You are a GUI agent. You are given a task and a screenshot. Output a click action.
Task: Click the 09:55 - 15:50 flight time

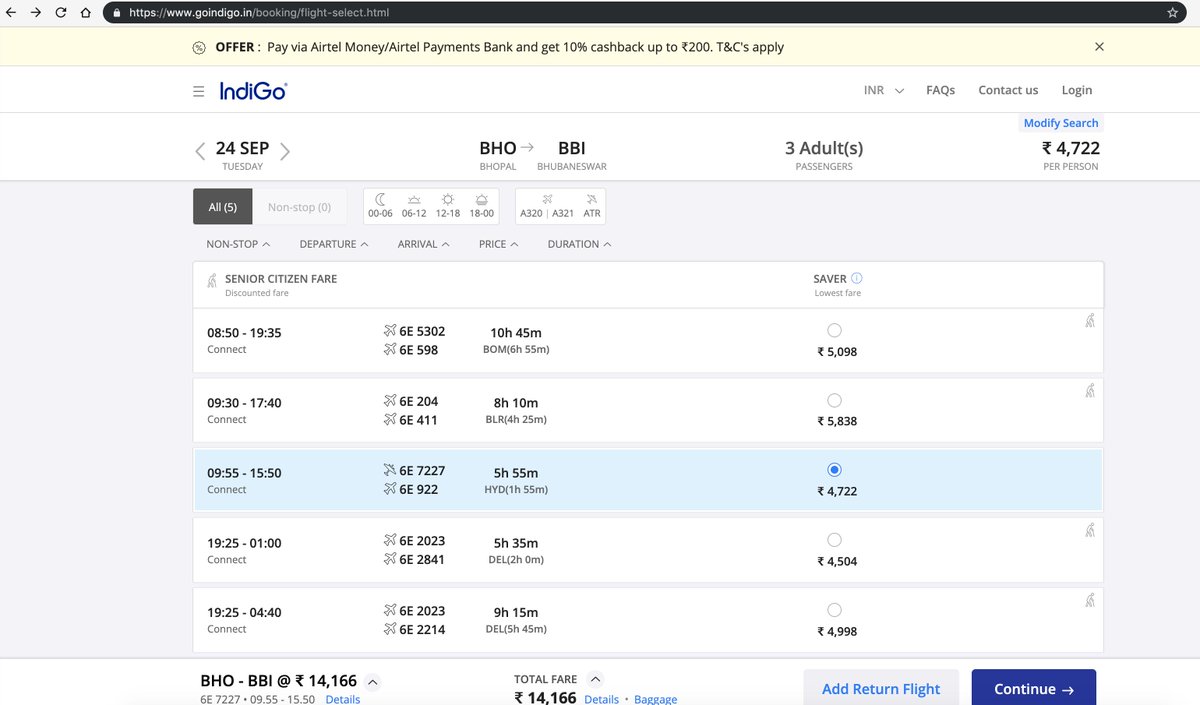click(x=244, y=473)
